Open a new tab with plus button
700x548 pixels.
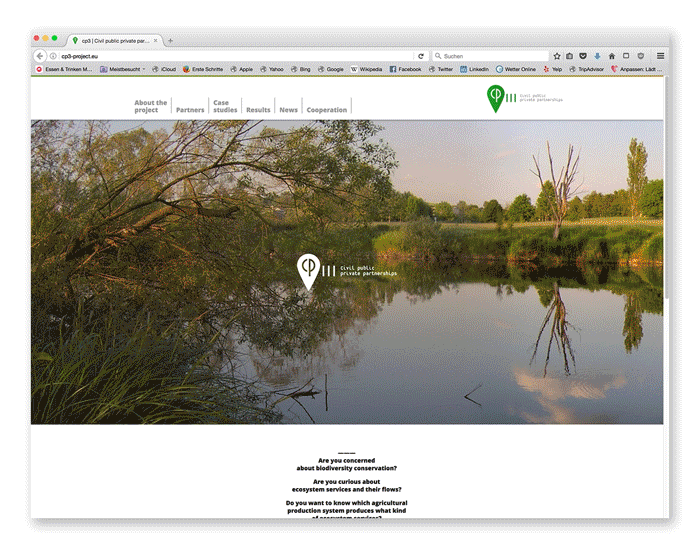(x=170, y=41)
